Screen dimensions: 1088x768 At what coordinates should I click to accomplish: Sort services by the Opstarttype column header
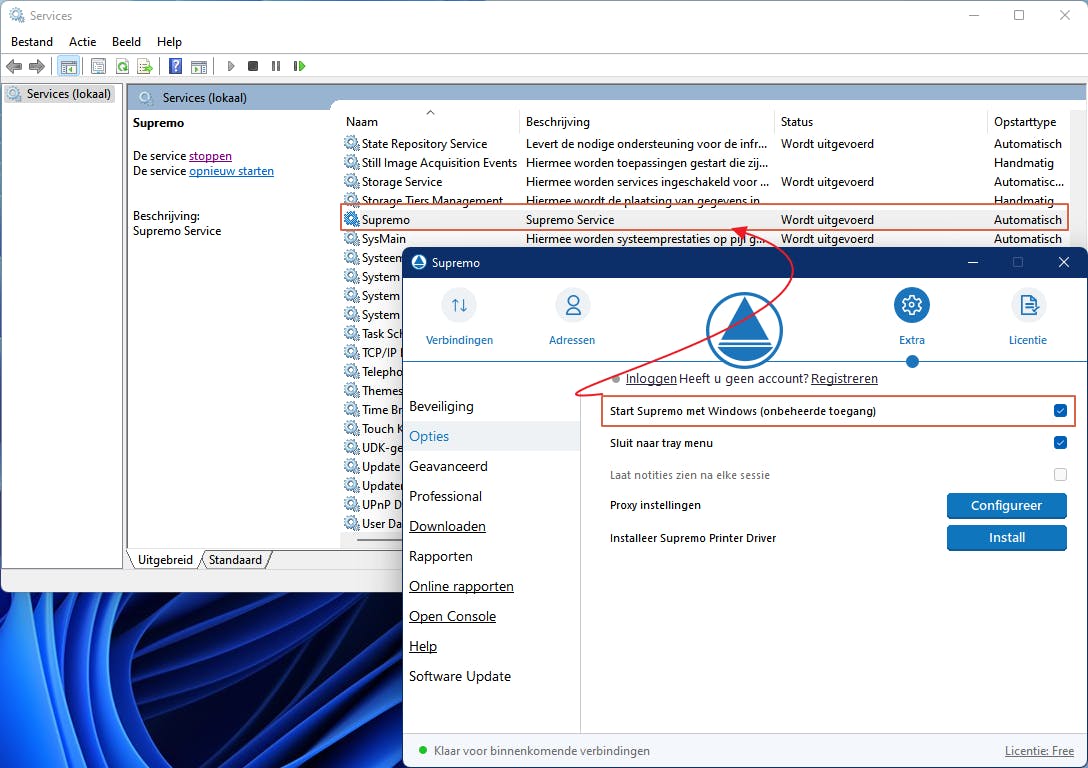click(1024, 122)
